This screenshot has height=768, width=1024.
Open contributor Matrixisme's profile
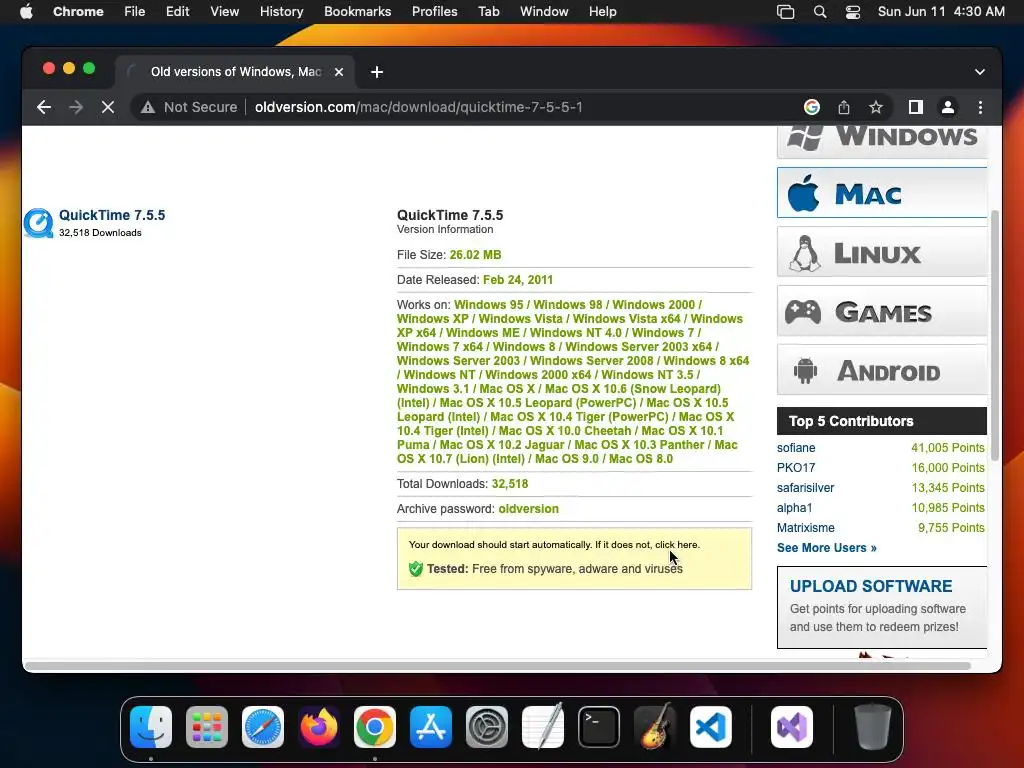[x=806, y=528]
